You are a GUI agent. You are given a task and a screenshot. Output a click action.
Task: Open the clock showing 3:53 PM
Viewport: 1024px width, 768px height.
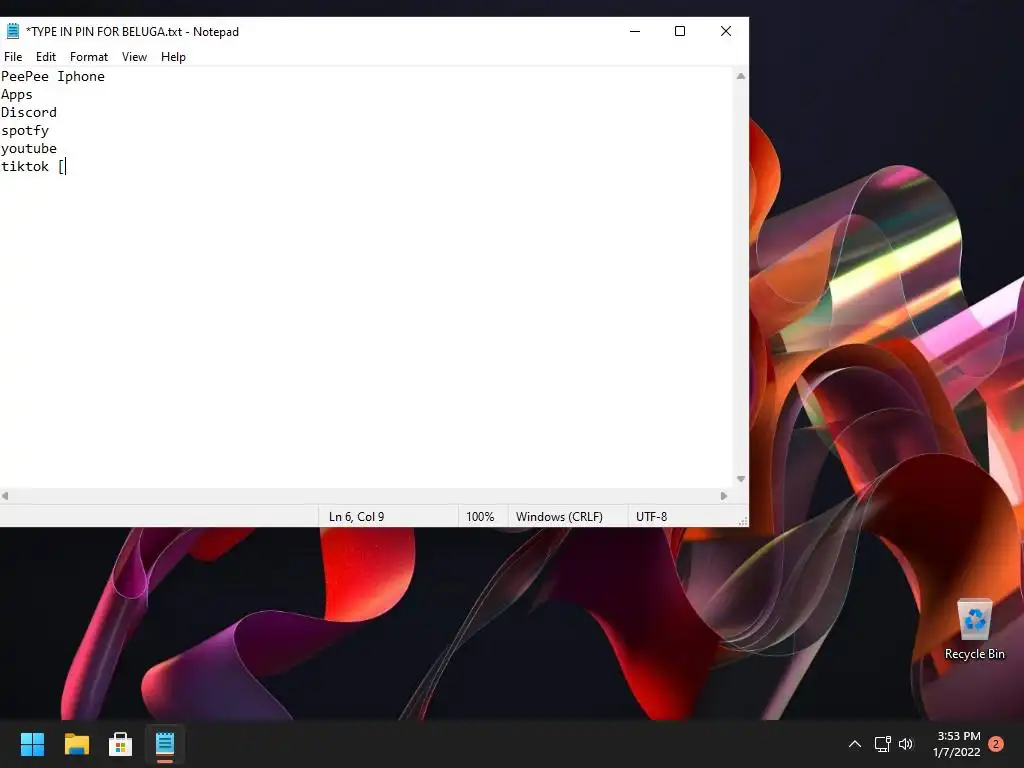pyautogui.click(x=957, y=744)
